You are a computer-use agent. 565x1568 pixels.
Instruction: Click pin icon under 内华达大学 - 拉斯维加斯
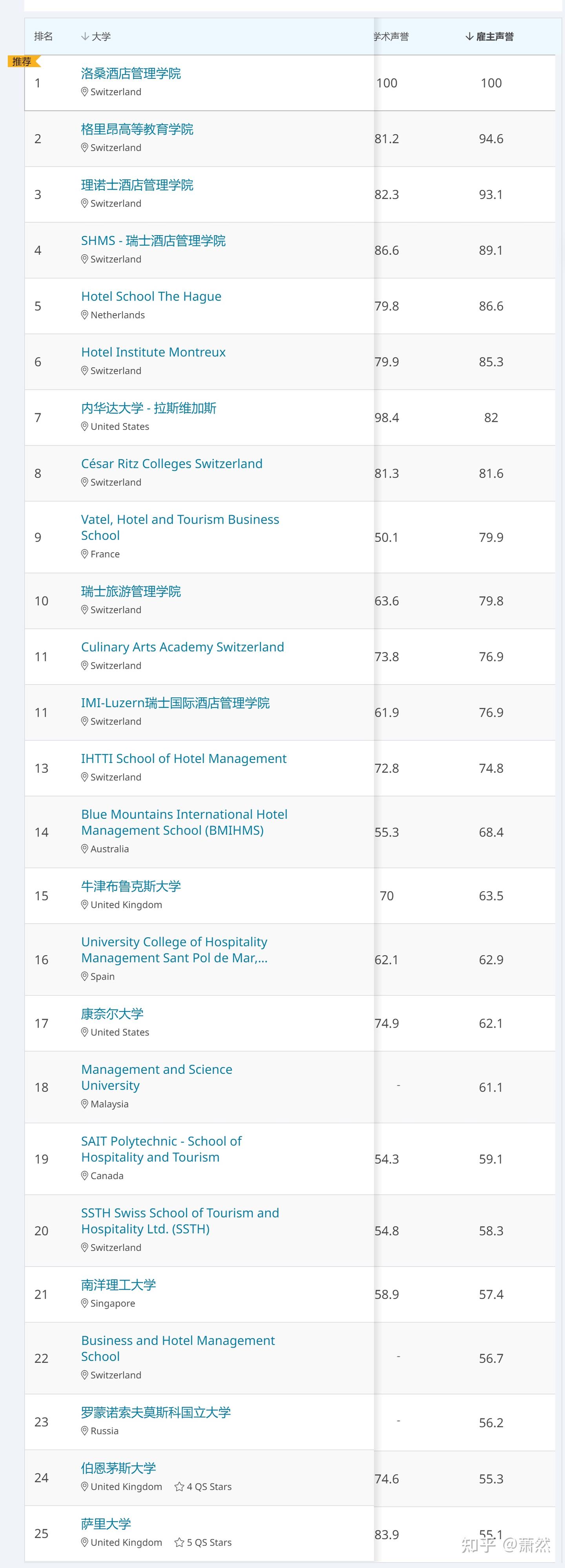[x=84, y=426]
